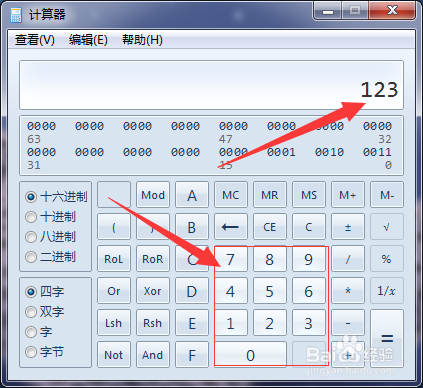This screenshot has height=388, width=423.
Task: Open the 编辑(E) menu
Action: [88, 40]
